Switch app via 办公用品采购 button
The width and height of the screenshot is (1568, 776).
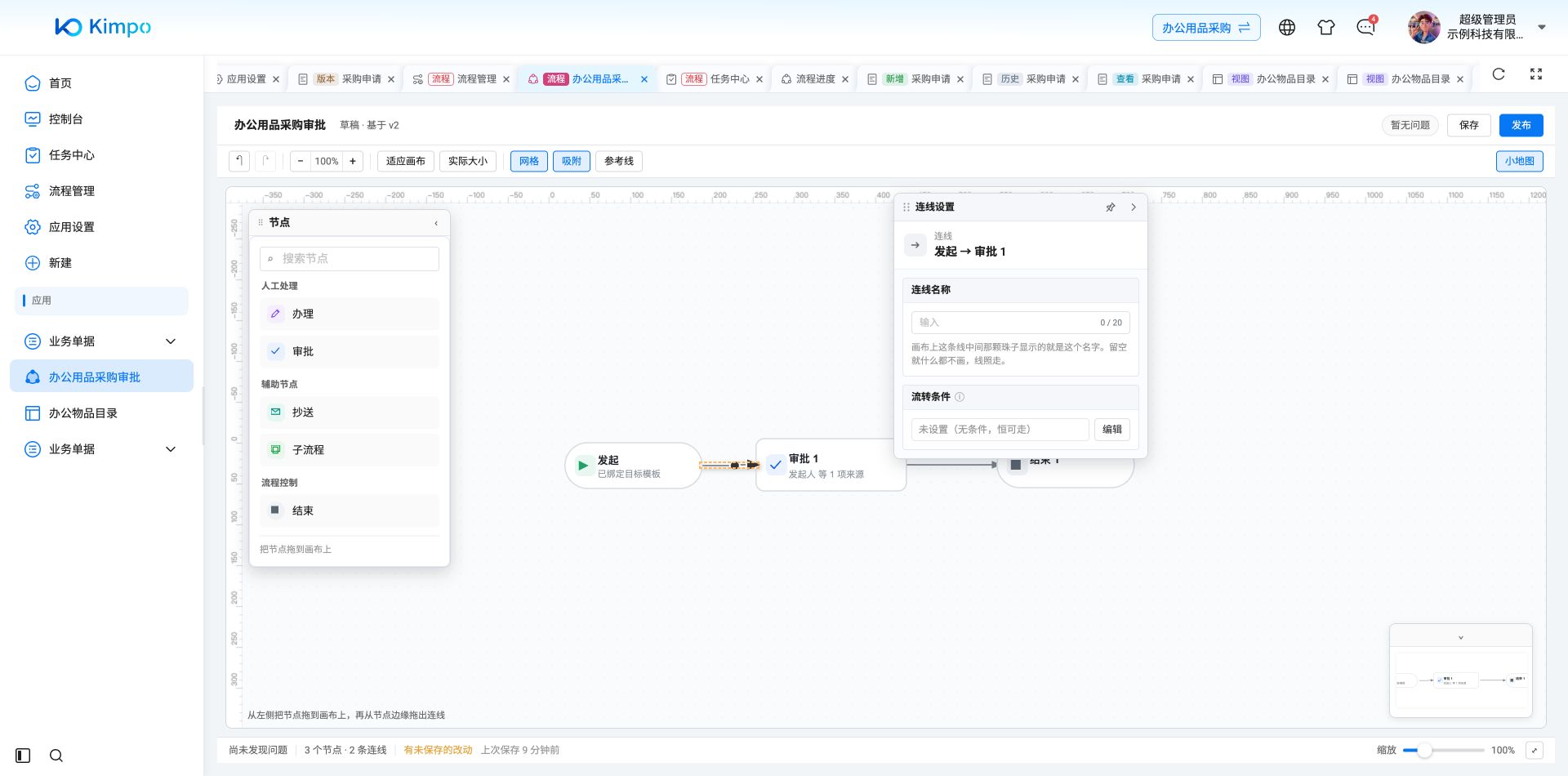click(1206, 28)
